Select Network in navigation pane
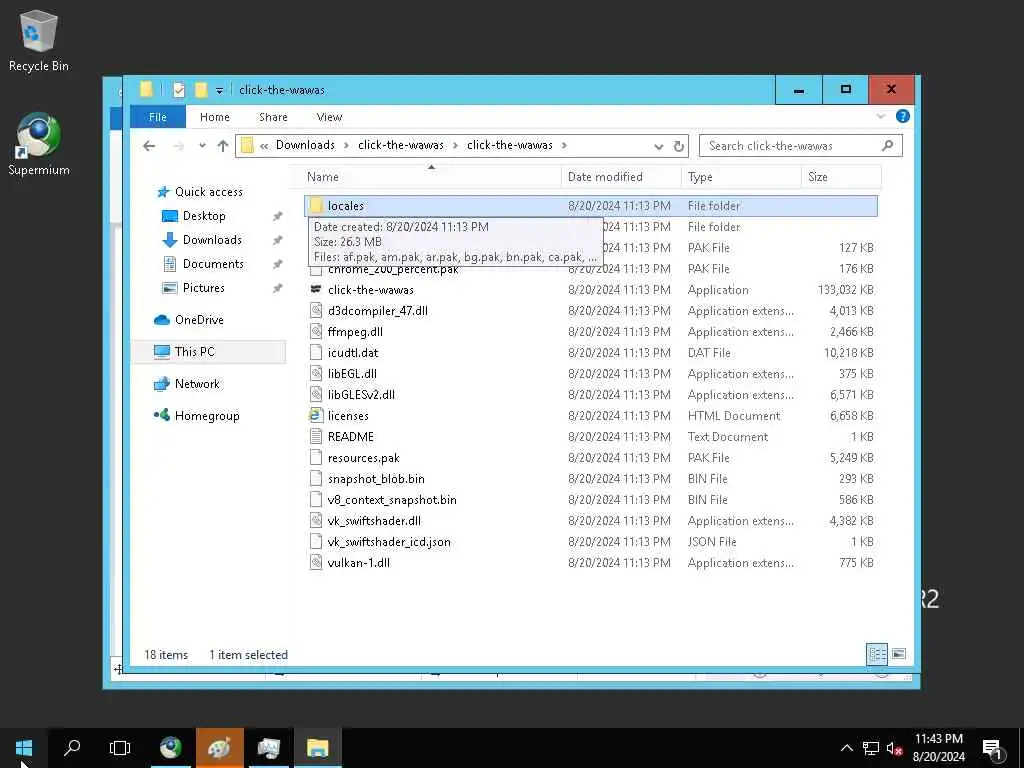Image resolution: width=1024 pixels, height=768 pixels. [197, 384]
